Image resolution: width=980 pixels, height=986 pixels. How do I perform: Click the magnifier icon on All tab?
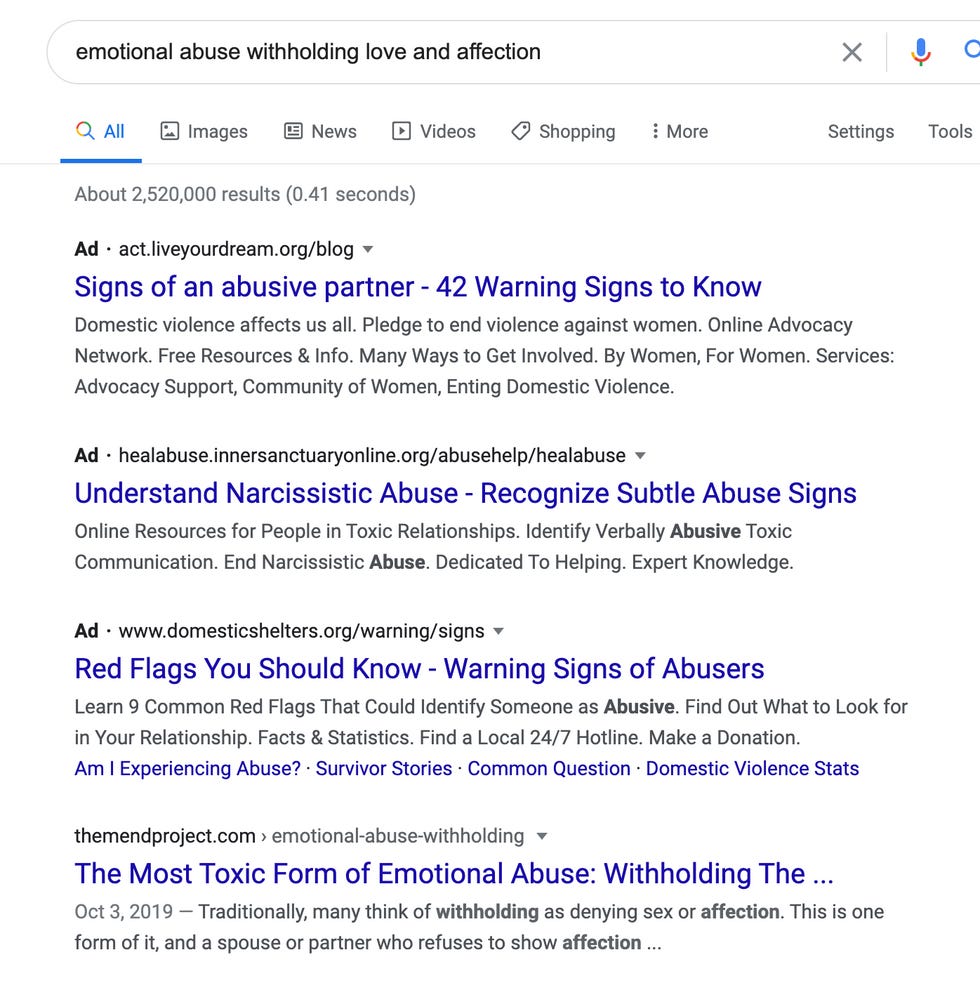pyautogui.click(x=85, y=131)
